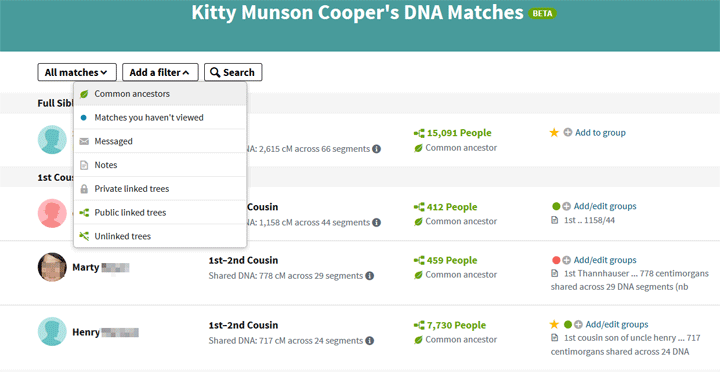Toggle the gold star on Henry's match row

click(x=554, y=325)
